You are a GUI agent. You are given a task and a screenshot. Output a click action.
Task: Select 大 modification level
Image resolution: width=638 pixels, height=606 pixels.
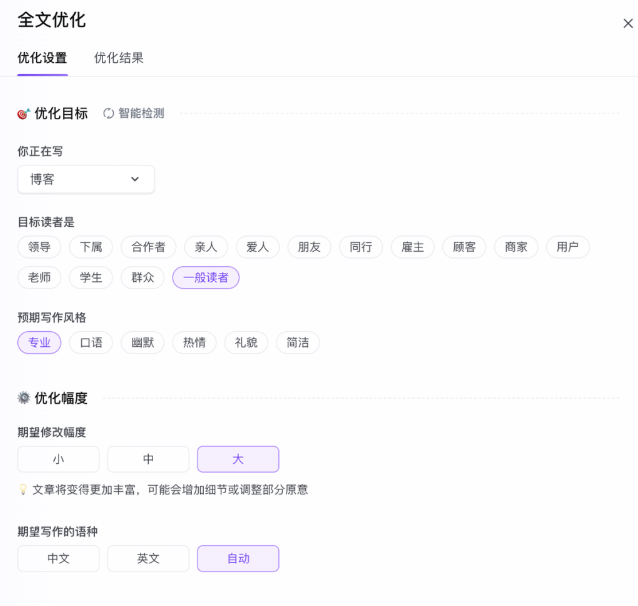[x=238, y=459]
